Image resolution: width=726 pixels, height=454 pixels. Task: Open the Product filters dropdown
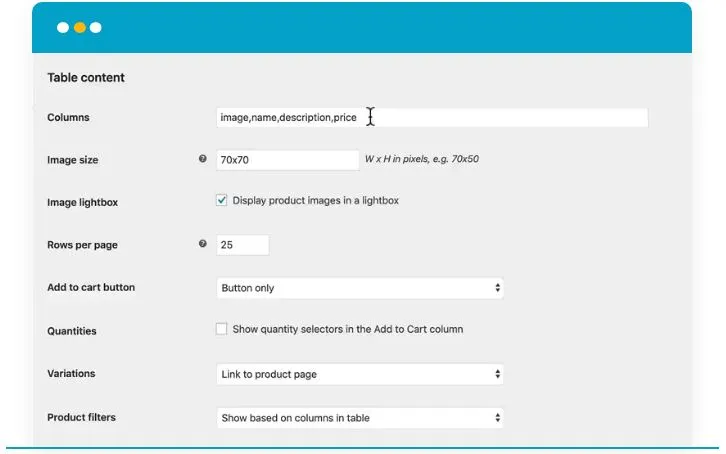[360, 417]
